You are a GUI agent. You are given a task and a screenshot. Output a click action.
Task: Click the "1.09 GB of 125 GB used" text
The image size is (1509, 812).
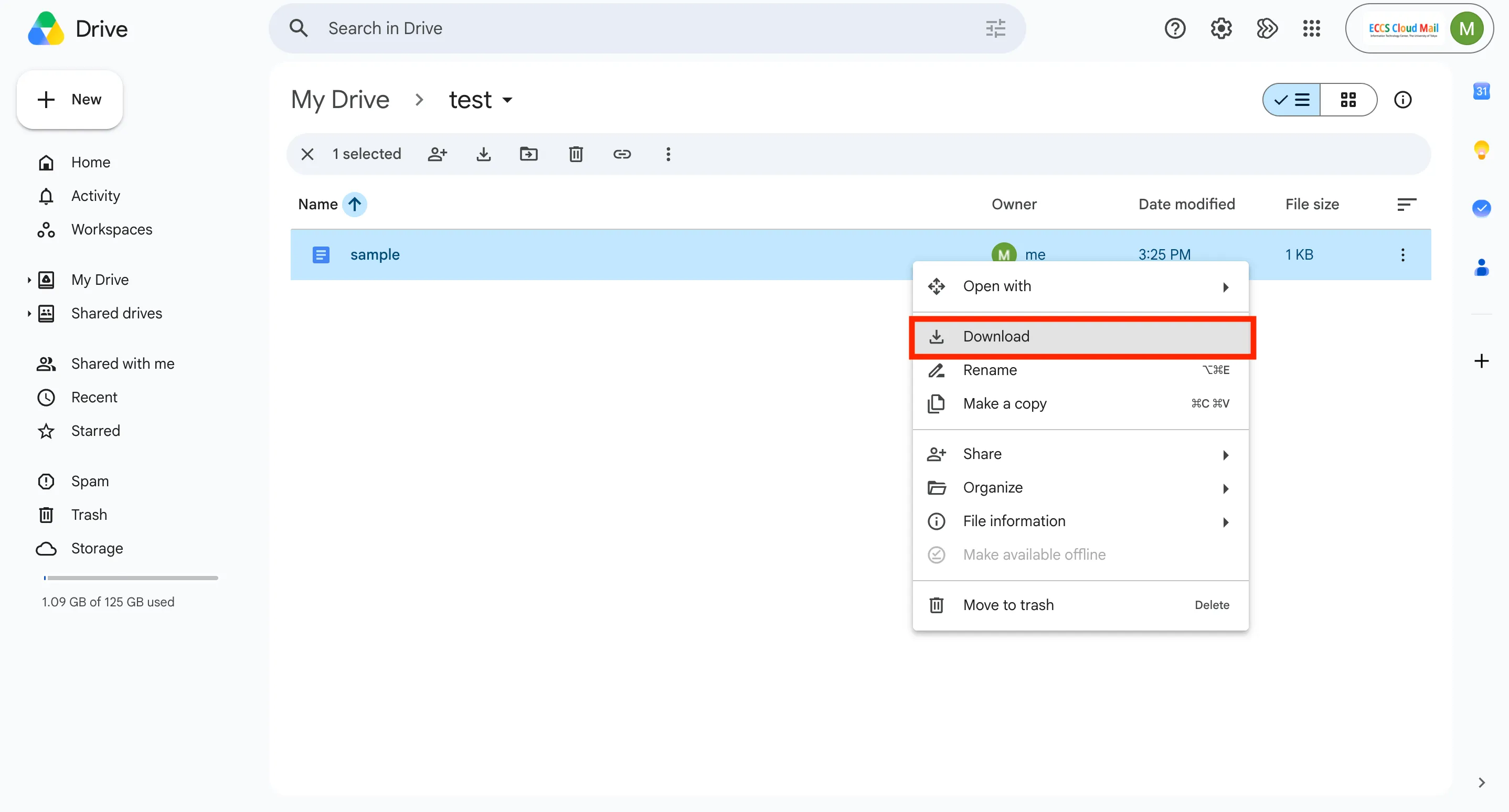(108, 602)
